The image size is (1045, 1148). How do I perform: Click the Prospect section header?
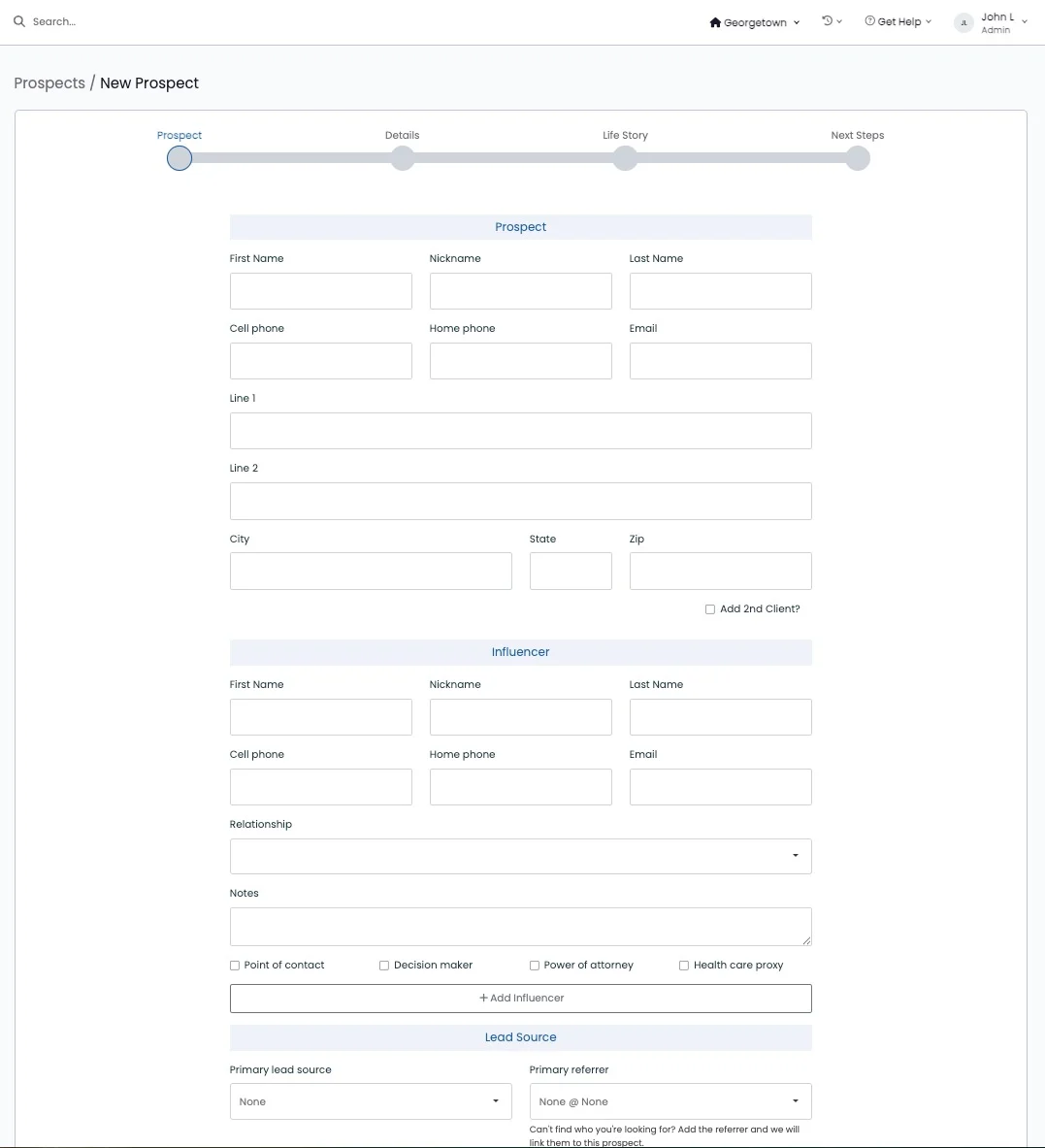point(520,227)
